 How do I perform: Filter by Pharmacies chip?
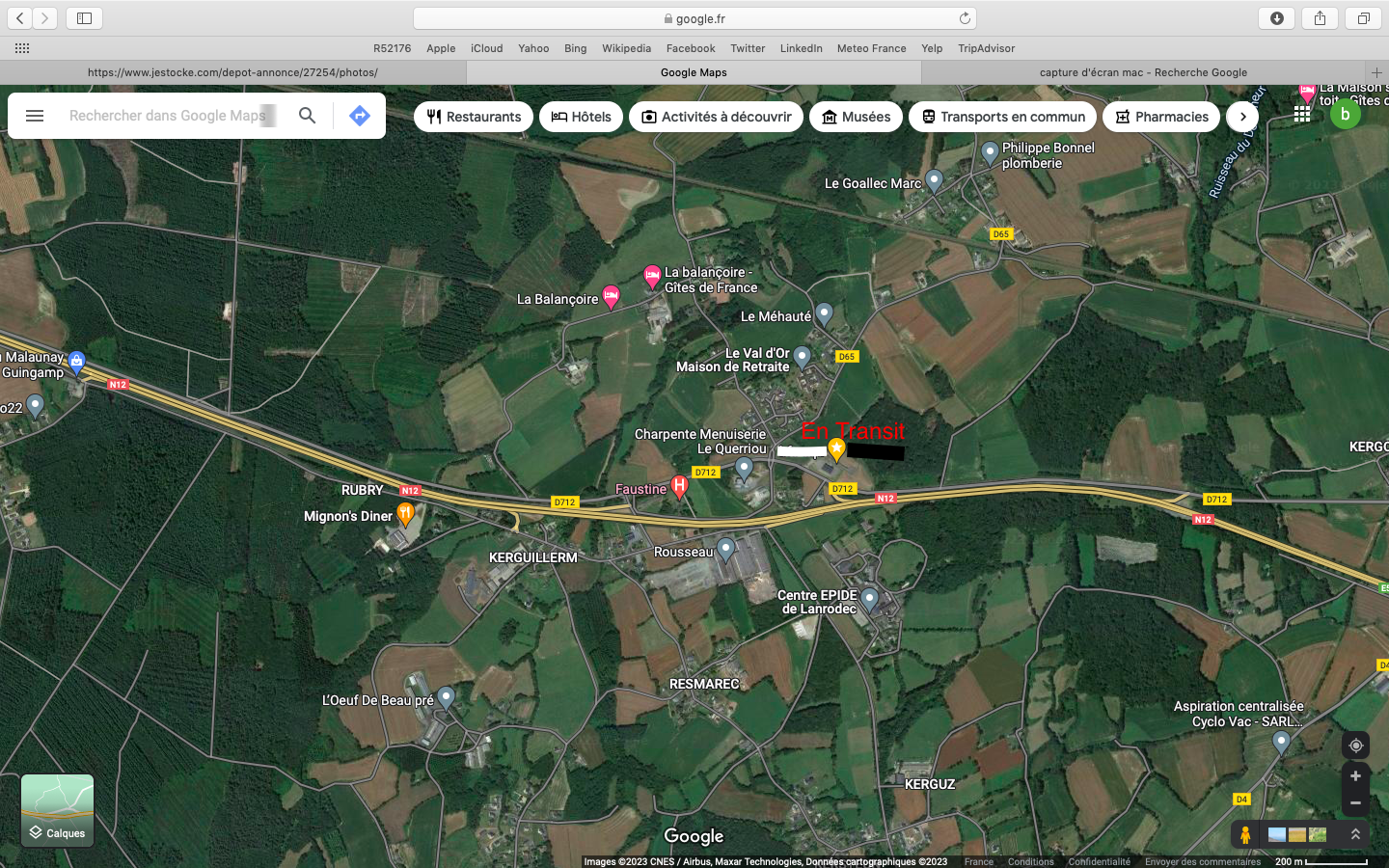click(1161, 117)
